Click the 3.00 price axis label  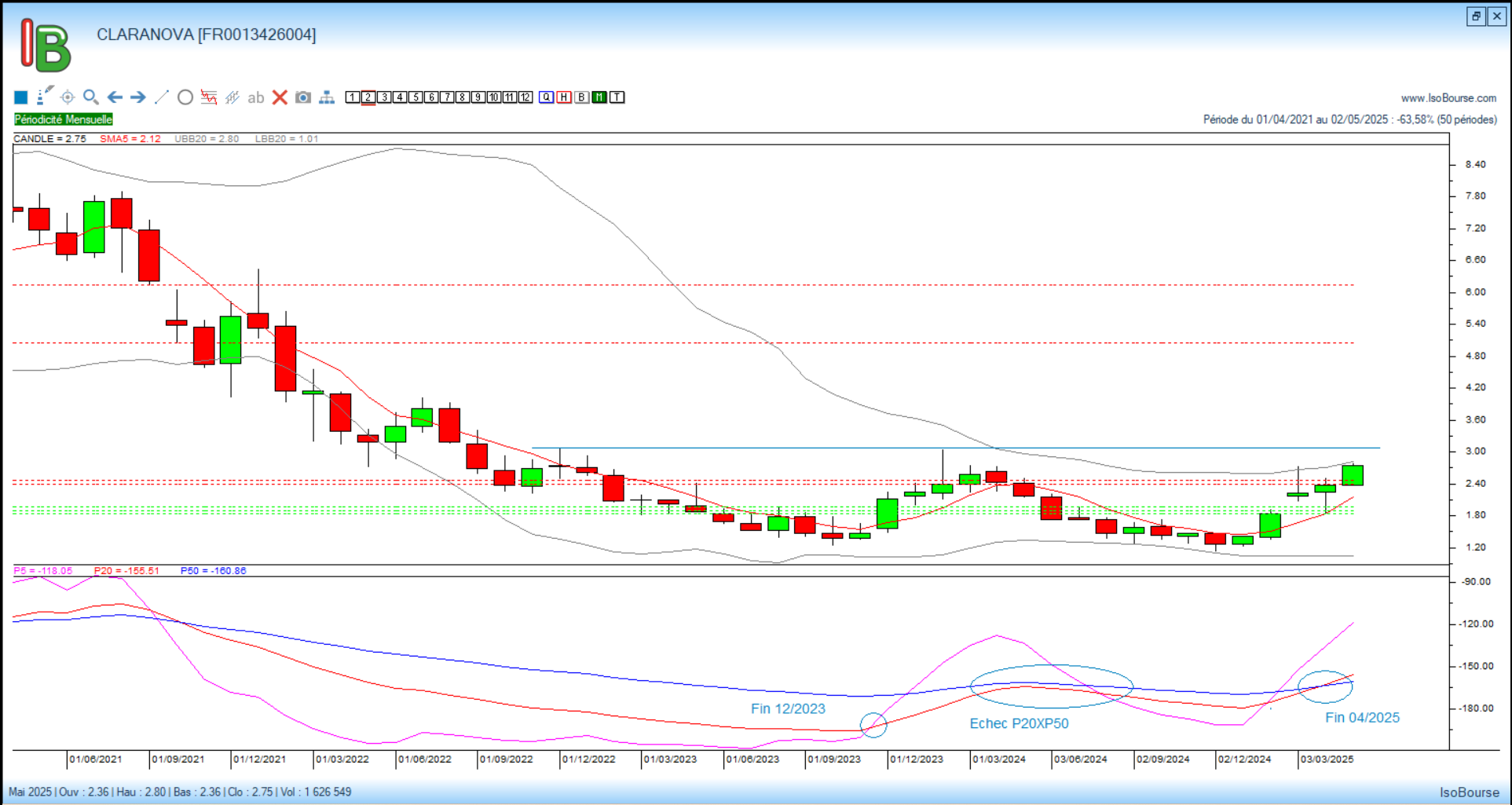(x=1475, y=452)
